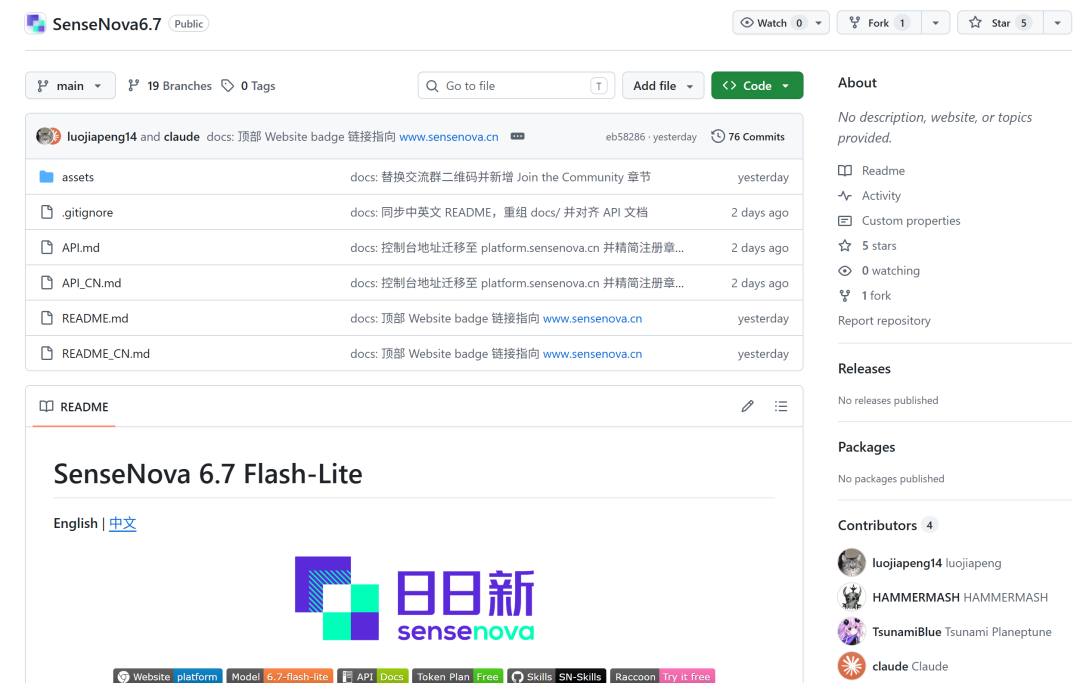Click the SenseNova logo image in README
The height and width of the screenshot is (683, 1080).
click(415, 598)
